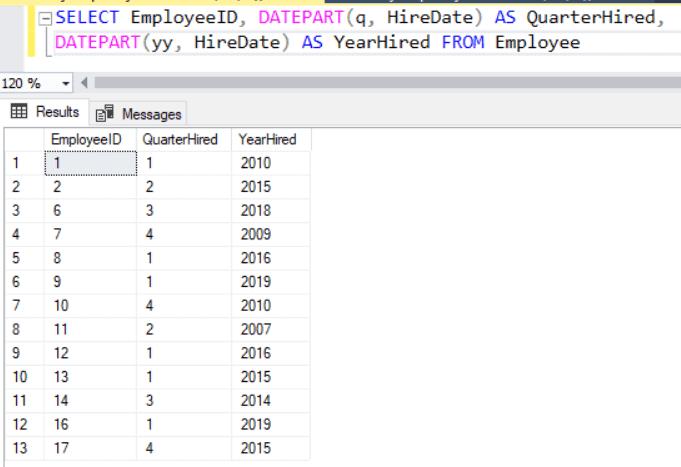Click the grid's top-left select-all corner
The width and height of the screenshot is (681, 467).
pos(23,140)
